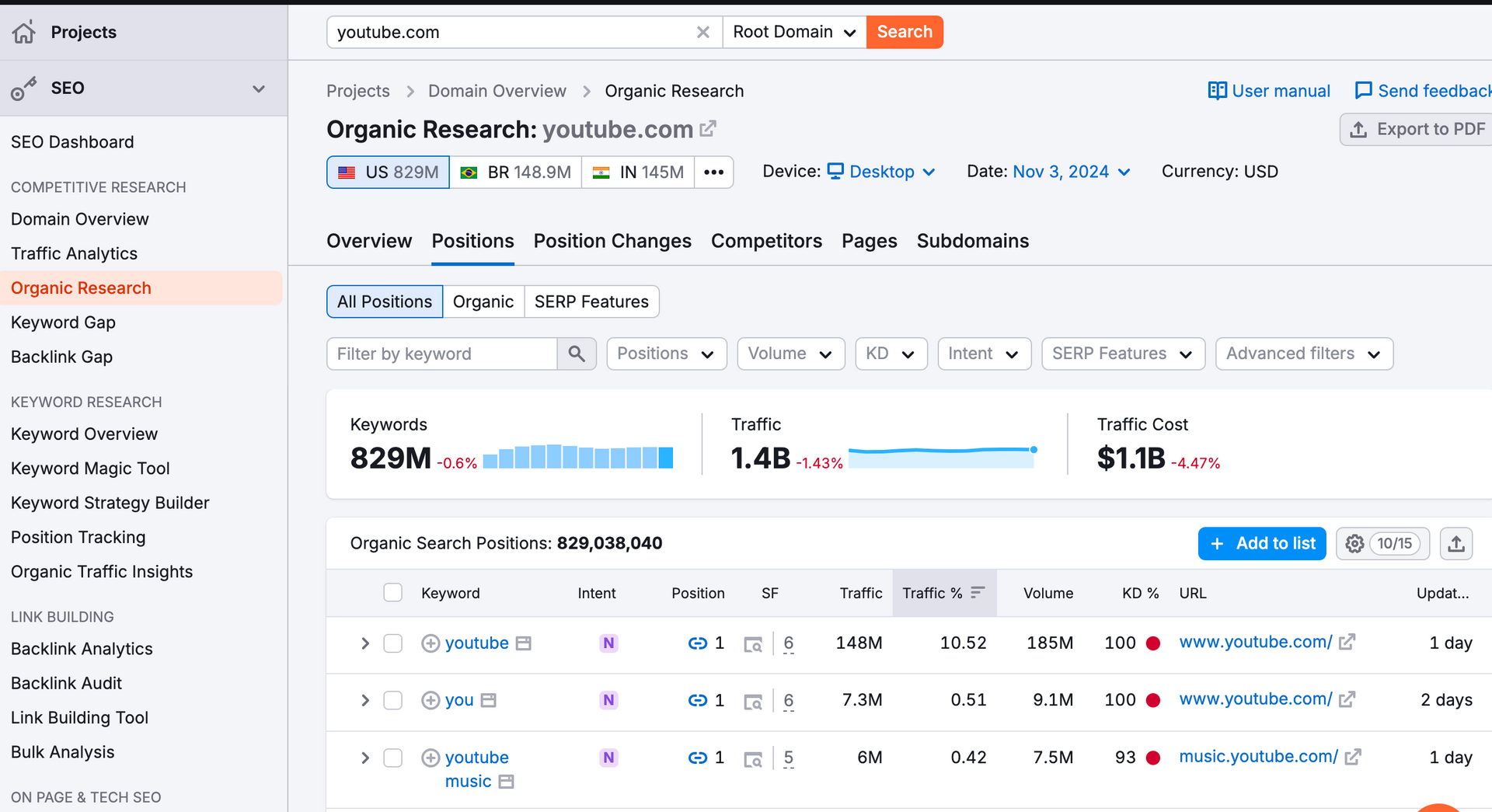1492x812 pixels.
Task: Click the Traffic % sort icon
Action: click(x=978, y=593)
